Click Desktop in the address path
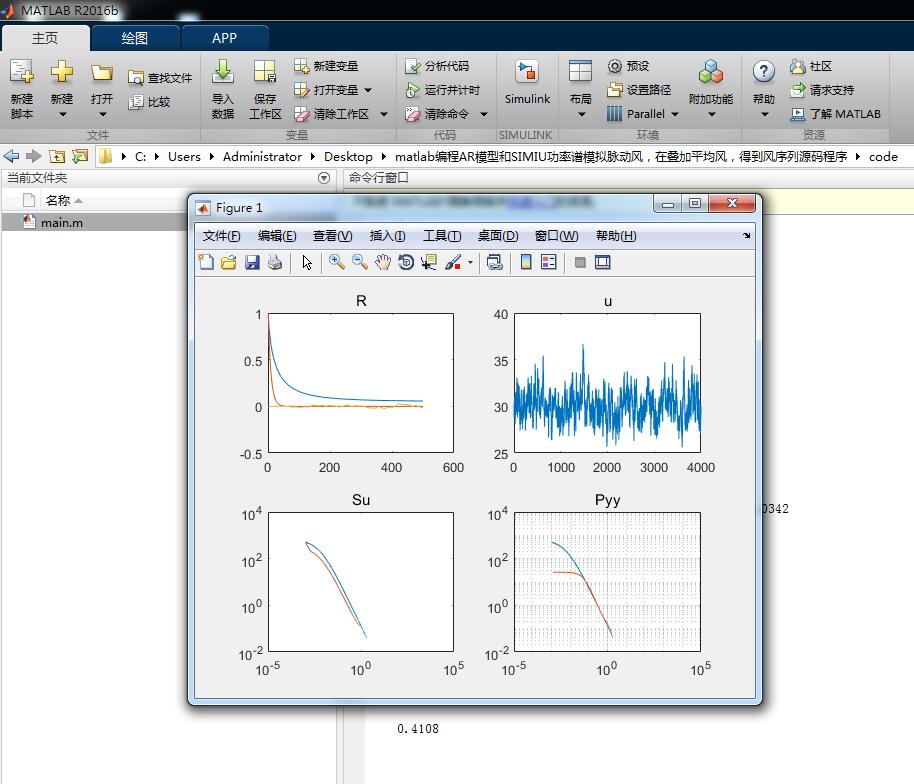914x784 pixels. coord(348,157)
